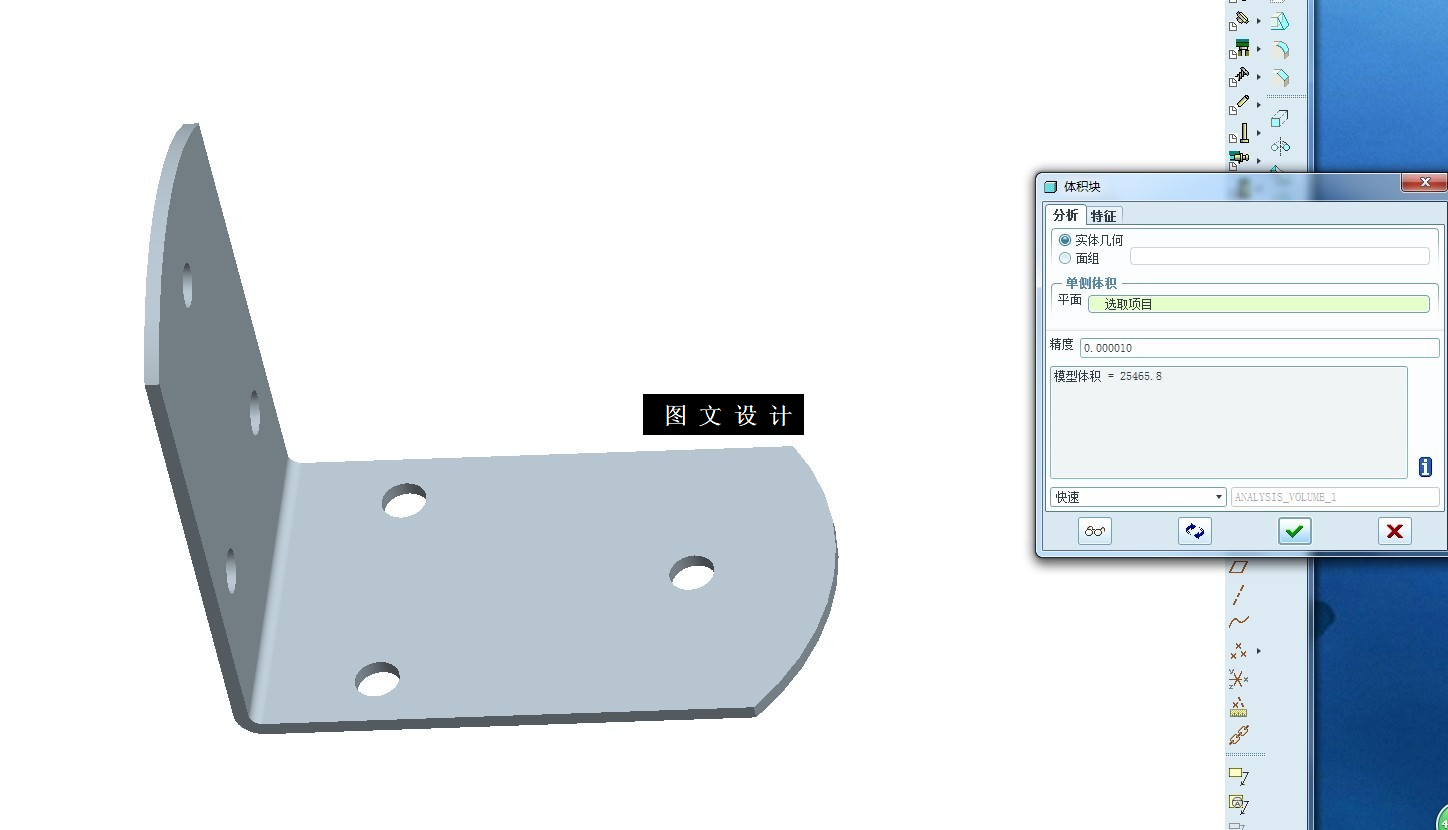Expand the screw icon flyout arrow
This screenshot has width=1448, height=830.
click(x=1259, y=76)
